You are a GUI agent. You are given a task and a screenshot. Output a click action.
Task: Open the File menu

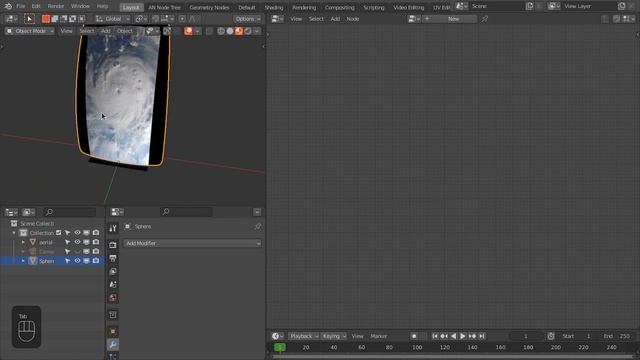click(20, 7)
